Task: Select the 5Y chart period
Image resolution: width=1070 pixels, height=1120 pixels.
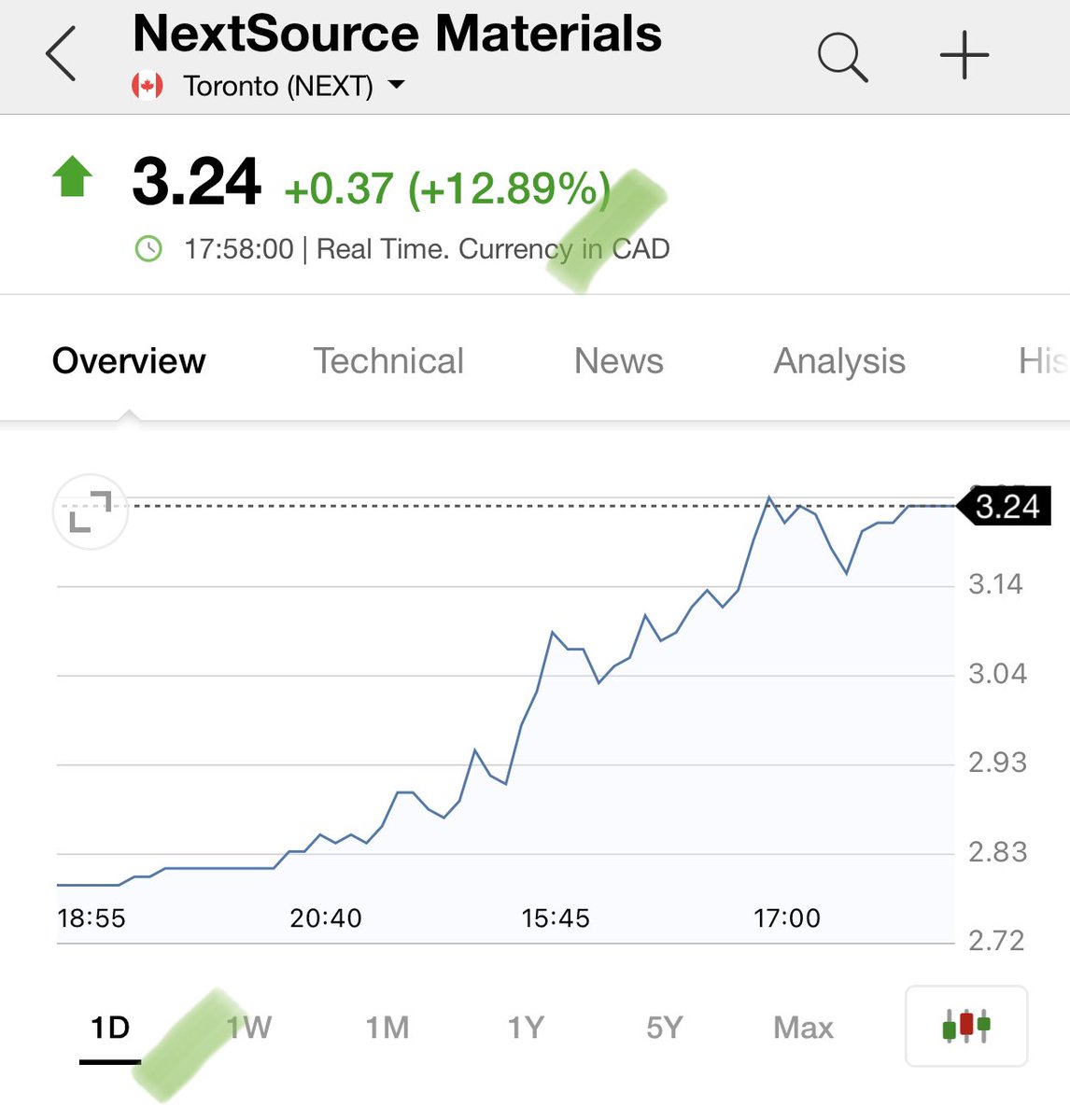Action: click(664, 1028)
